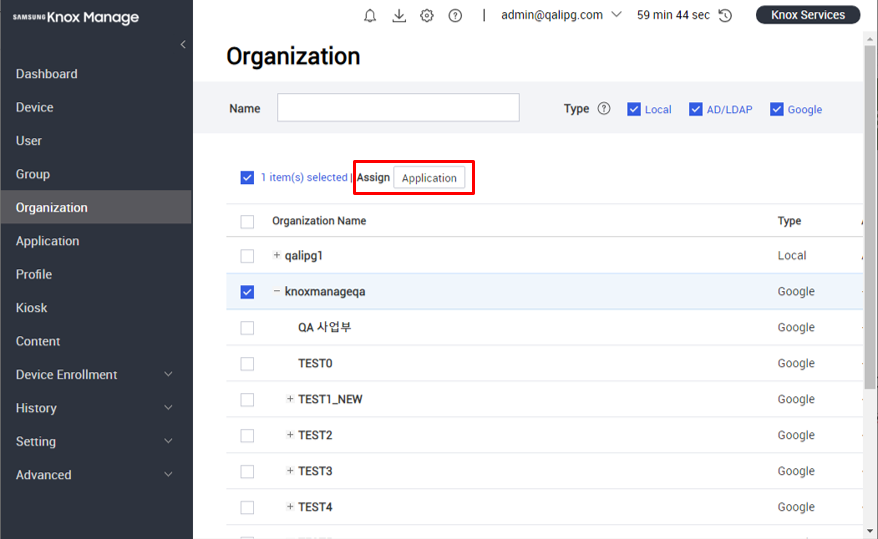The image size is (878, 539).
Task: Collapse the knoxmanageqa organization node
Action: [x=277, y=291]
